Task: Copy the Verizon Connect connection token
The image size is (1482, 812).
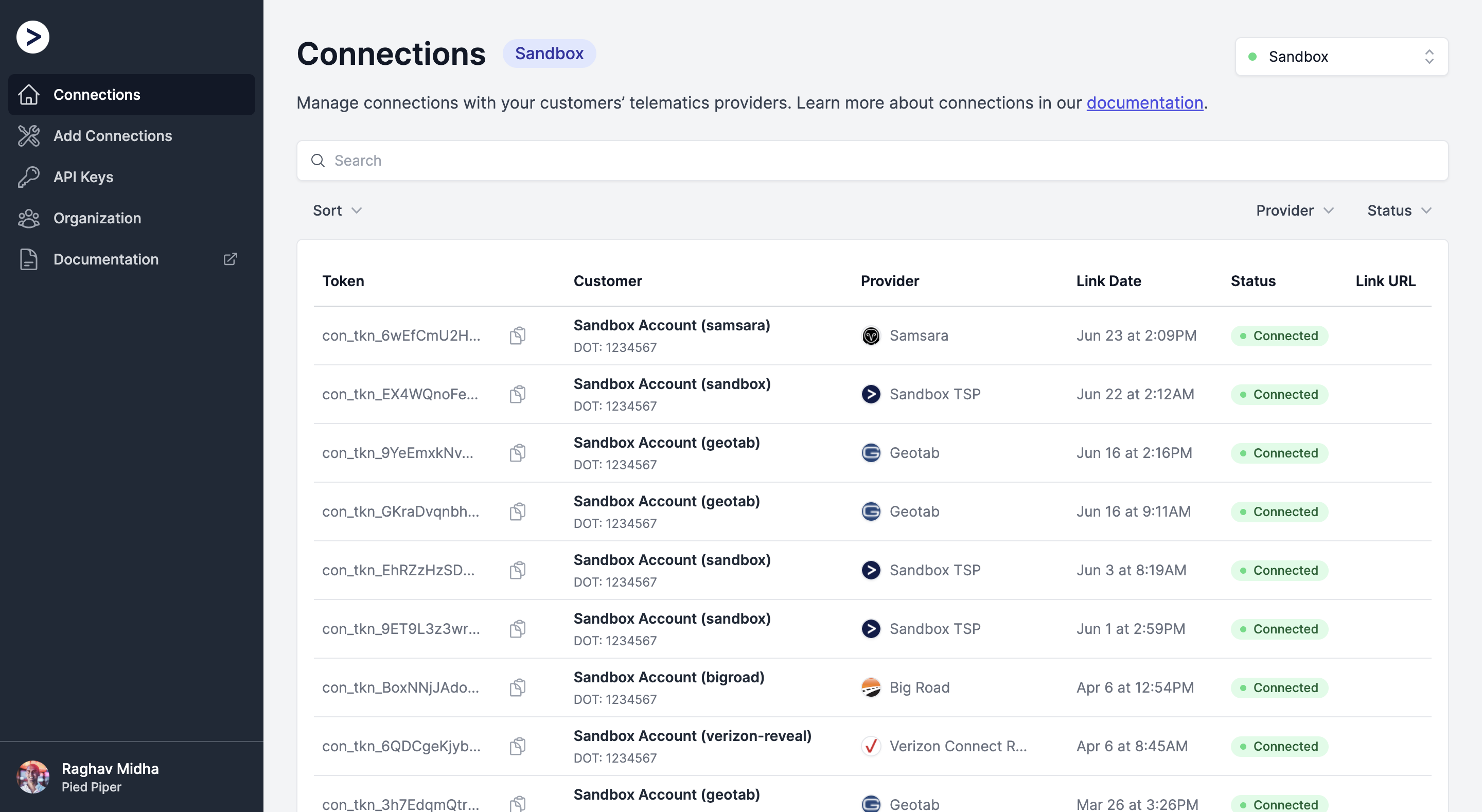Action: tap(517, 746)
